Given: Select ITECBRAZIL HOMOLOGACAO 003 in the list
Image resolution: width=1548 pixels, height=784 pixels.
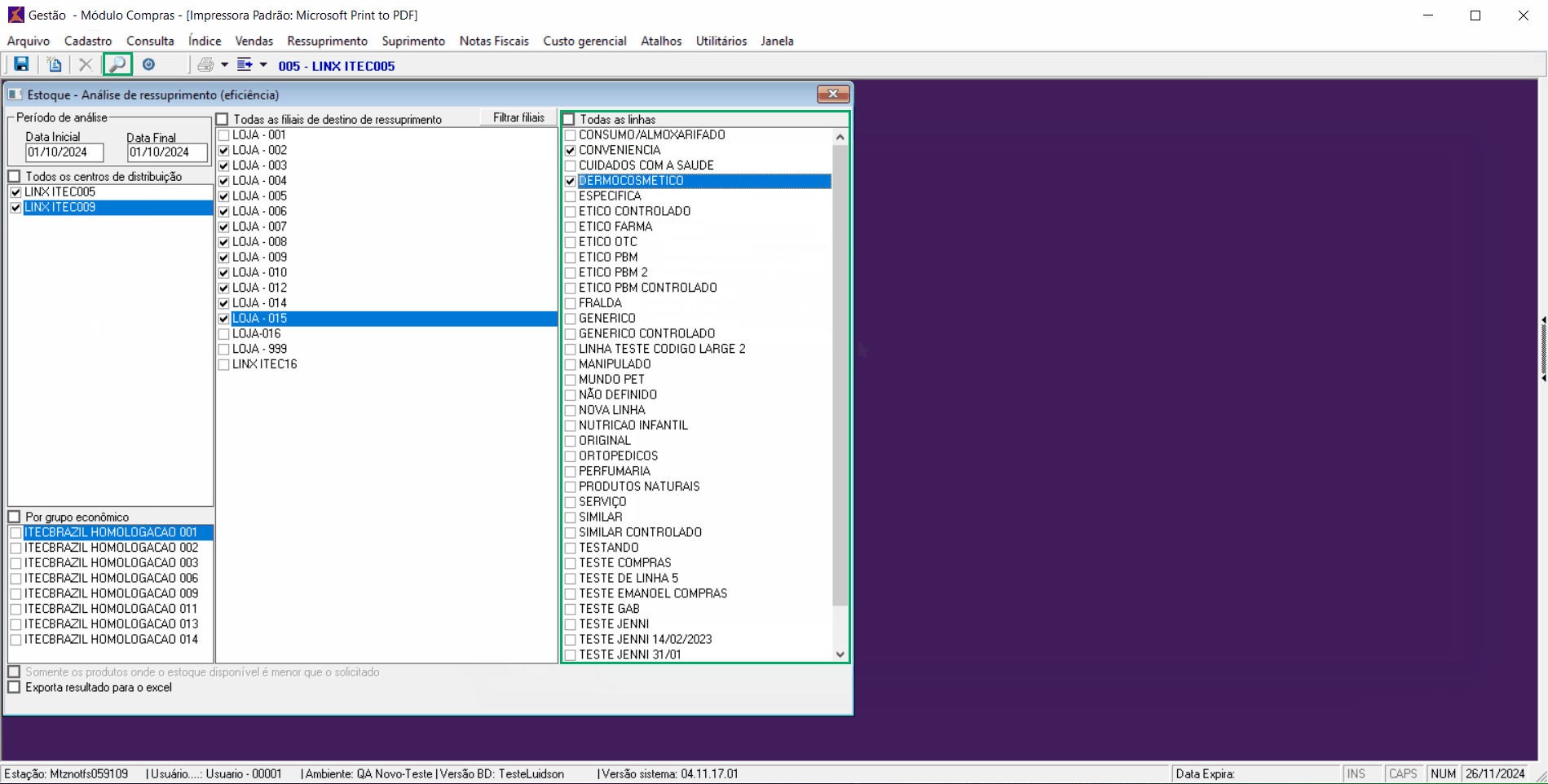Looking at the screenshot, I should [111, 563].
